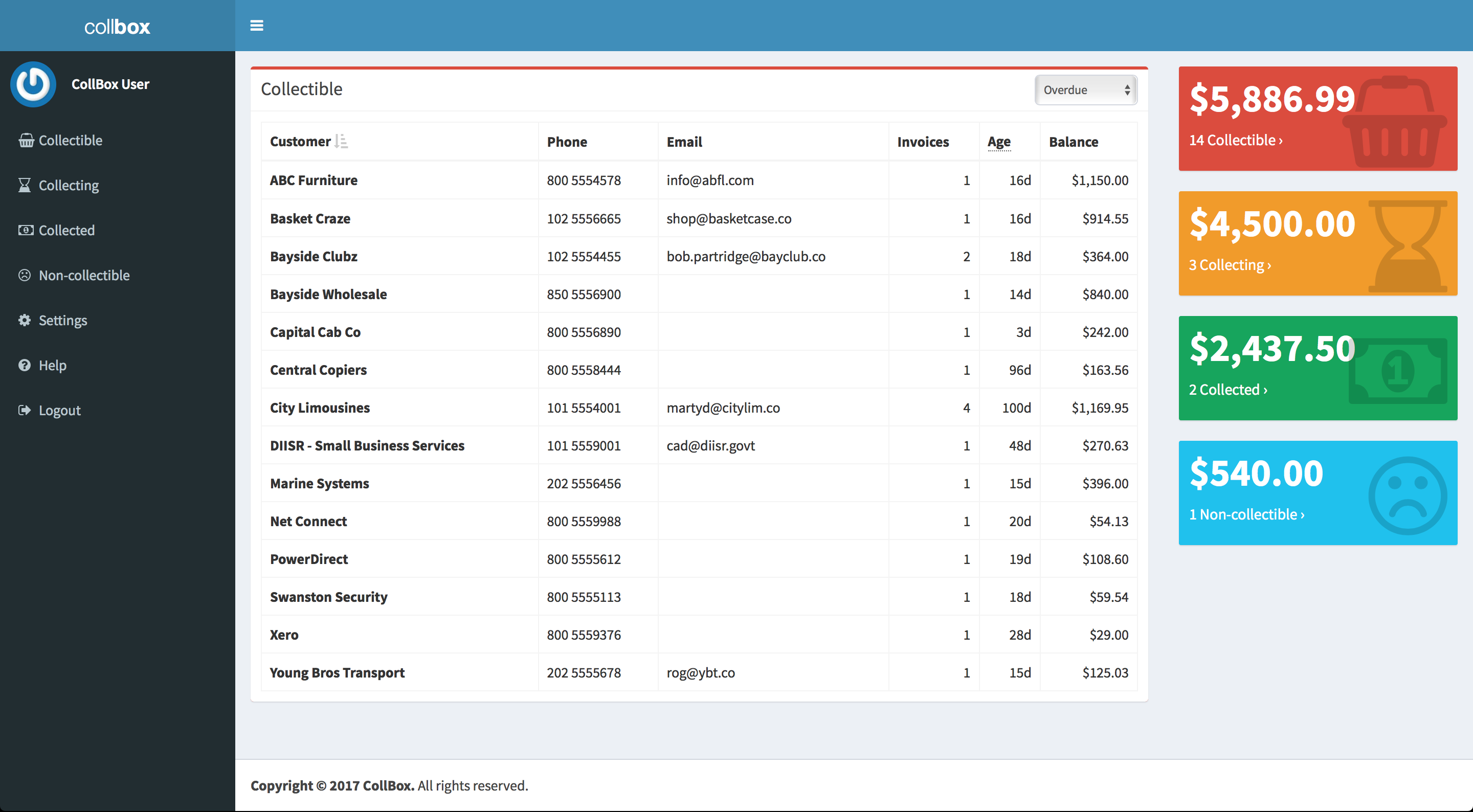This screenshot has width=1473, height=812.
Task: Click the basket icon beside Collectible in sidebar
Action: 26,141
